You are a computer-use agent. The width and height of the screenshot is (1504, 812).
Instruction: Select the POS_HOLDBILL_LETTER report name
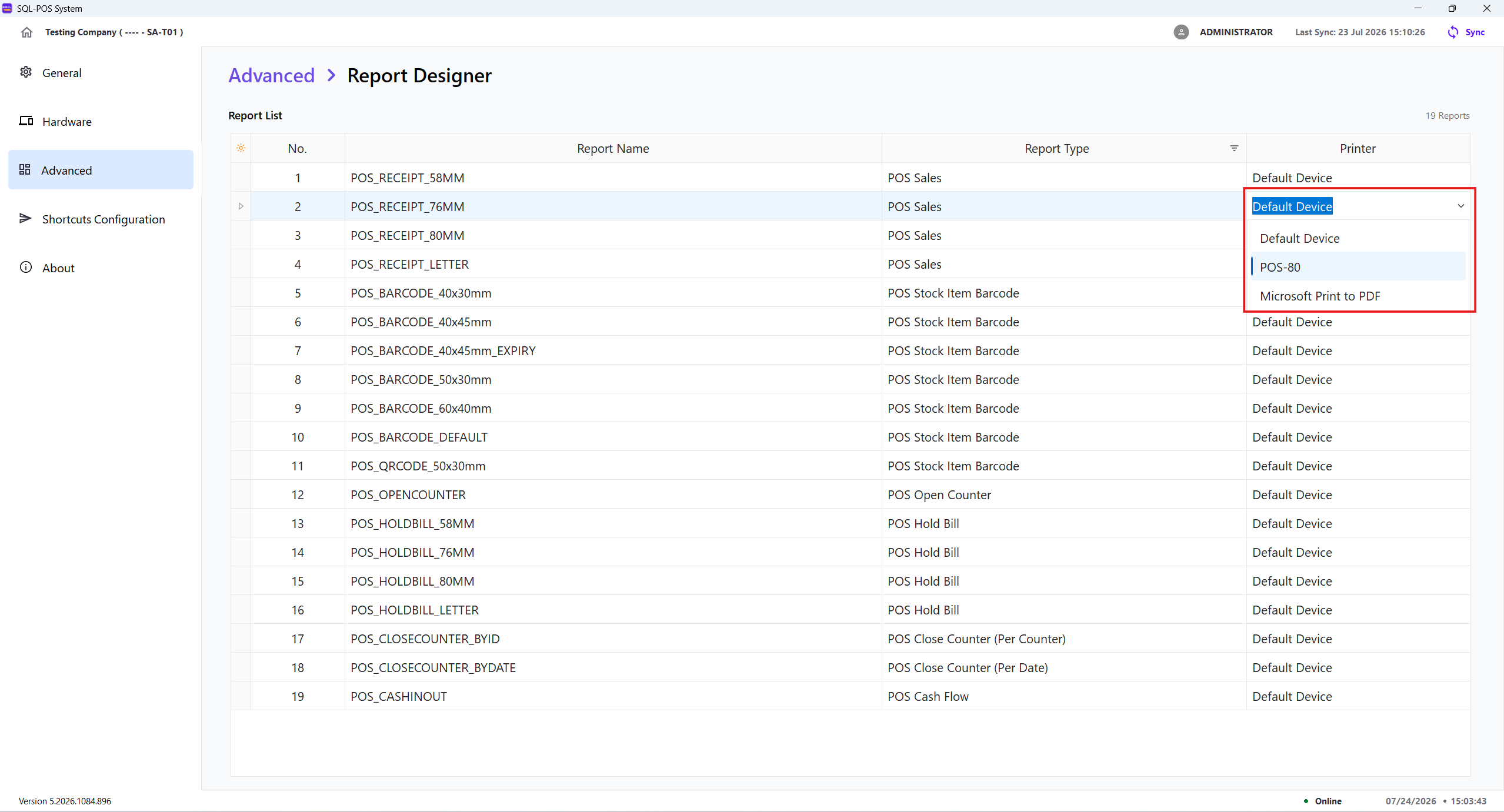pos(414,610)
